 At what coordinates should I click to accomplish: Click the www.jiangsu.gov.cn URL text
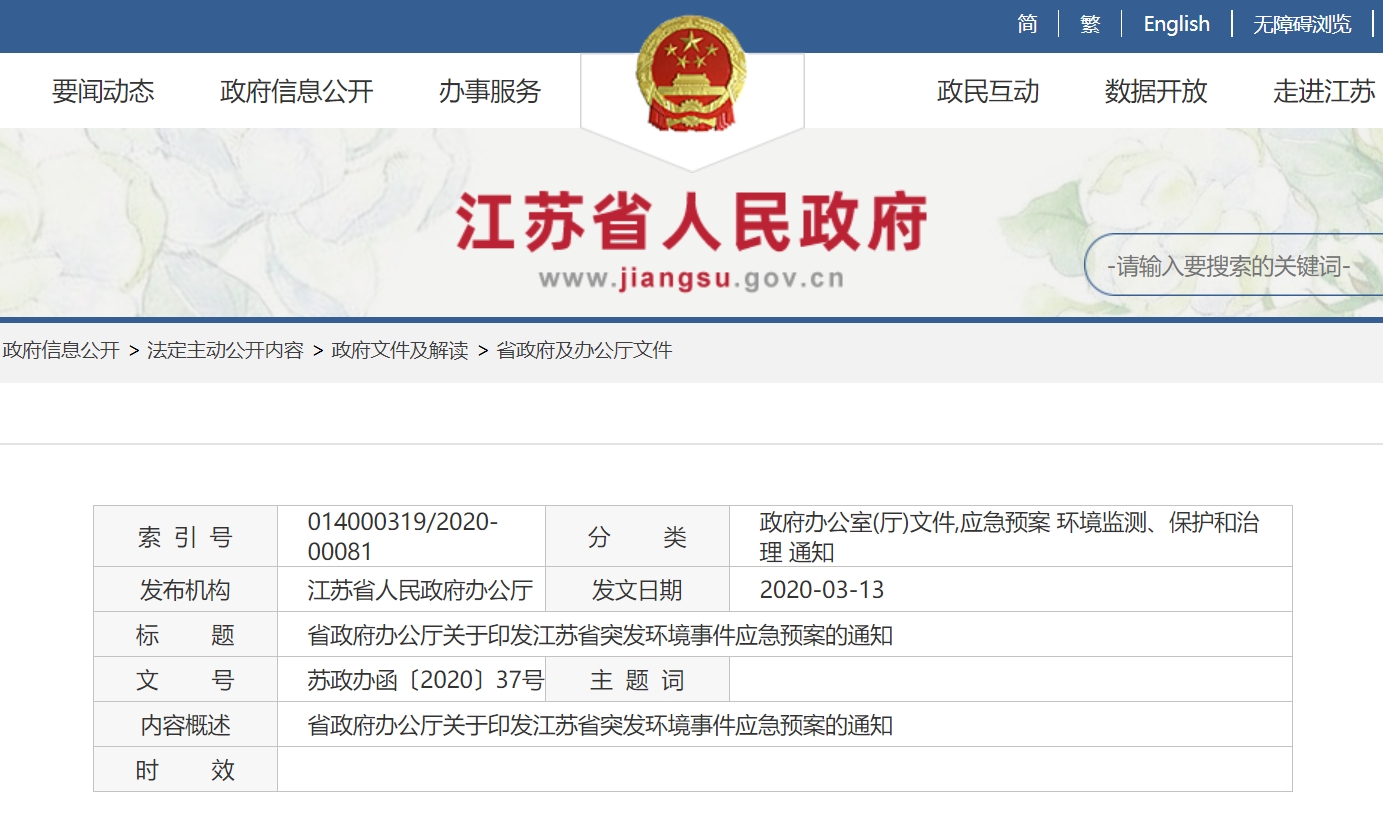pyautogui.click(x=691, y=278)
